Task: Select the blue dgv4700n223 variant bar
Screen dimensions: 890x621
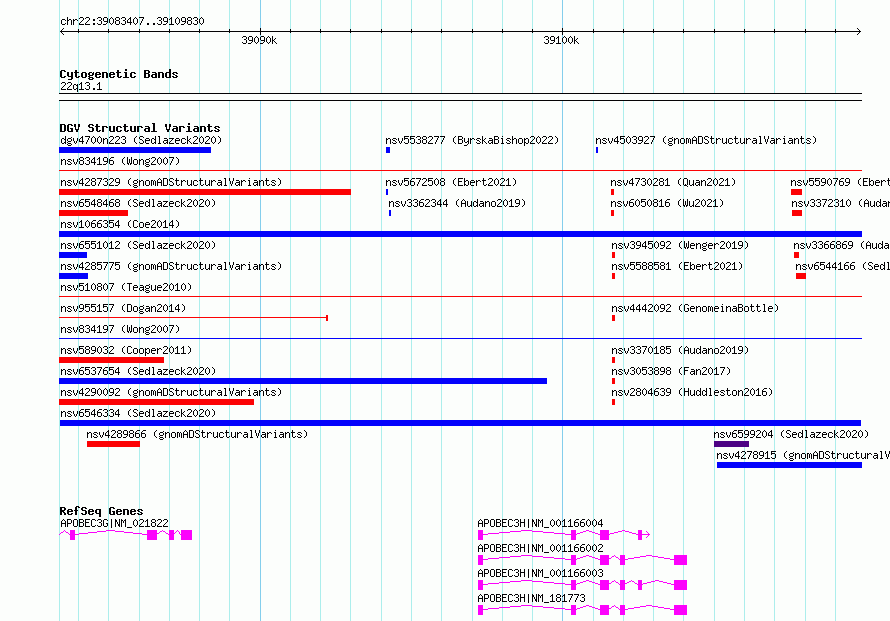Action: (135, 150)
